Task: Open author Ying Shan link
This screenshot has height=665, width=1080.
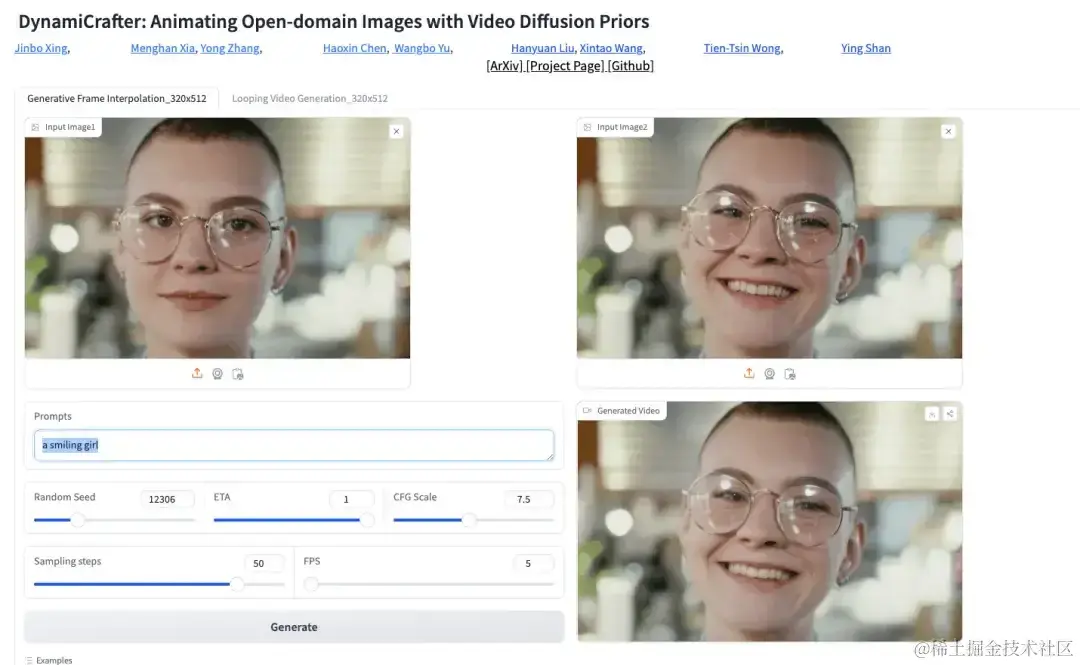Action: pyautogui.click(x=866, y=48)
